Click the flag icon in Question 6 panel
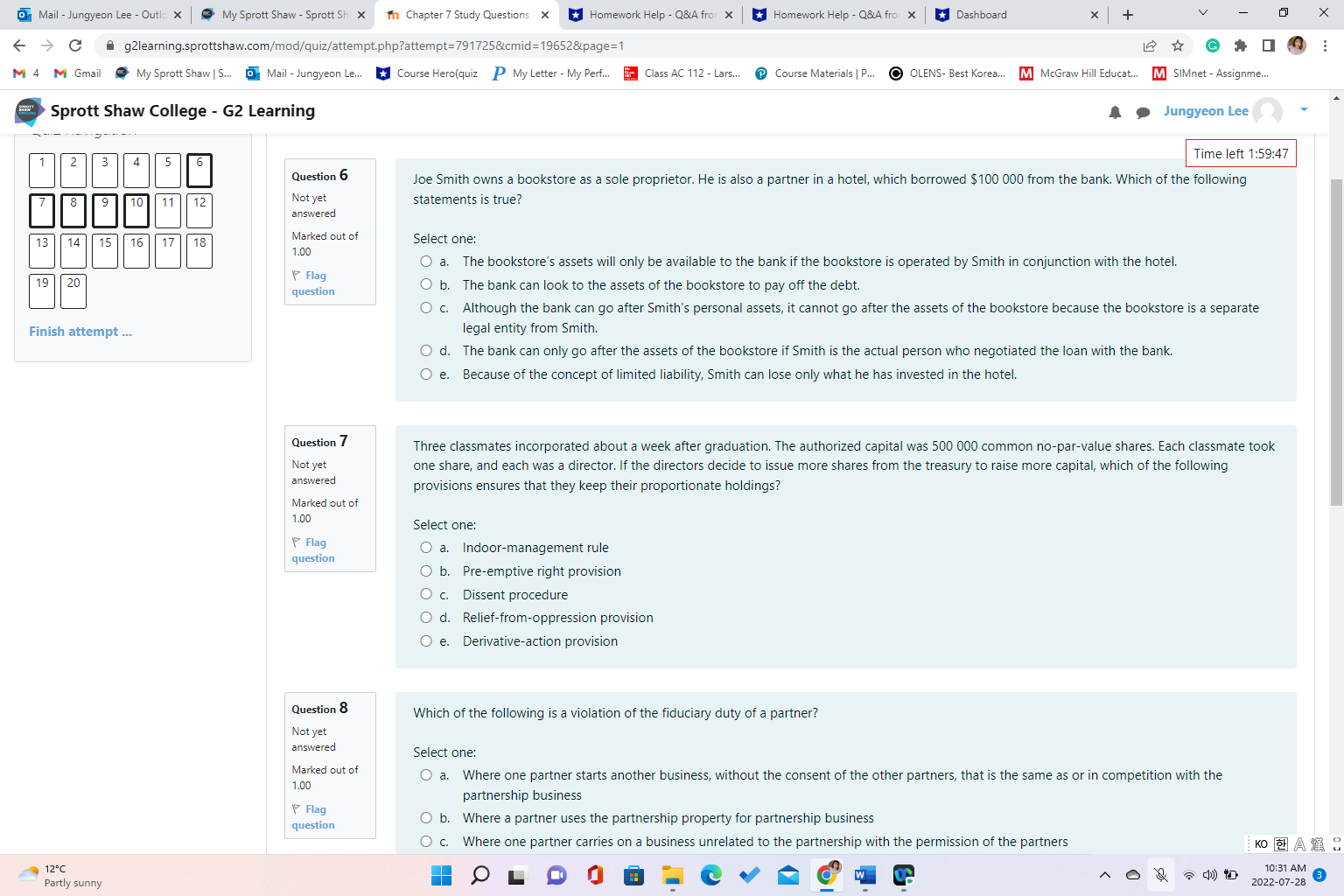 click(295, 275)
